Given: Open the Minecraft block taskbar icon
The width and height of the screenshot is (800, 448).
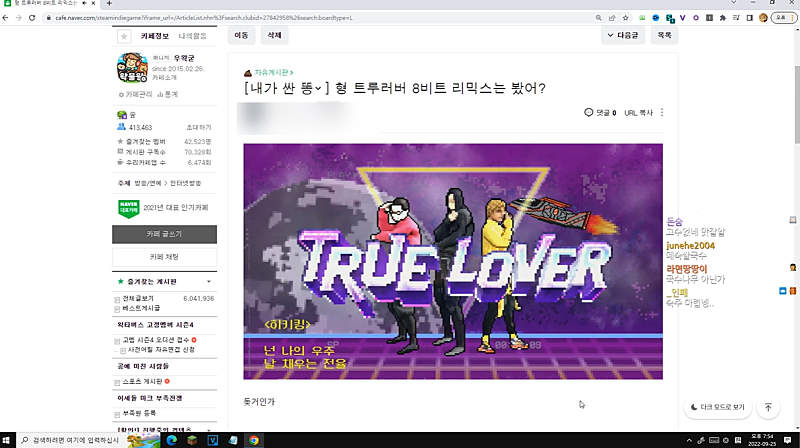Looking at the screenshot, I should [192, 440].
